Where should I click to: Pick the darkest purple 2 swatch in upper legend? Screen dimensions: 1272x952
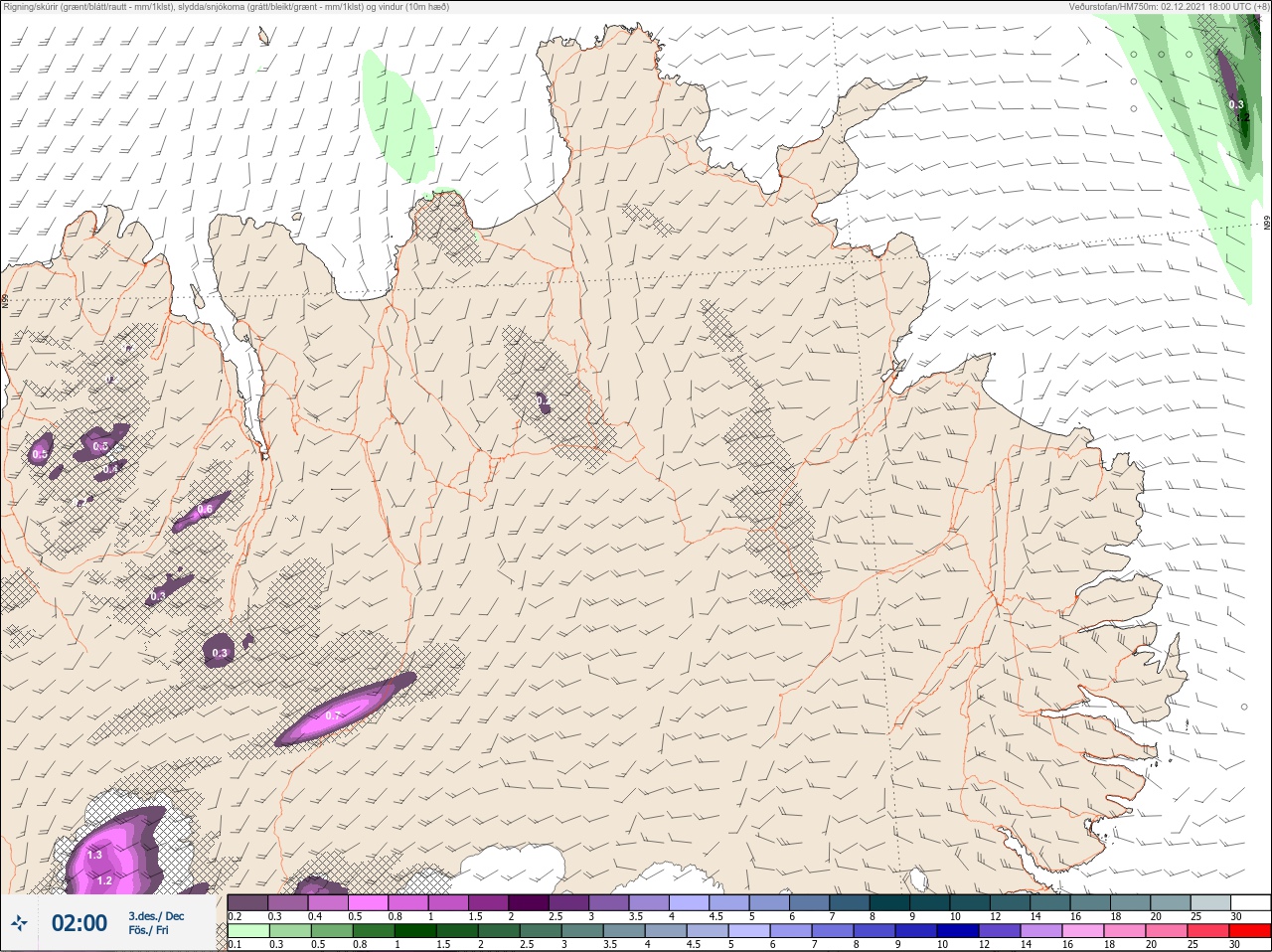529,902
